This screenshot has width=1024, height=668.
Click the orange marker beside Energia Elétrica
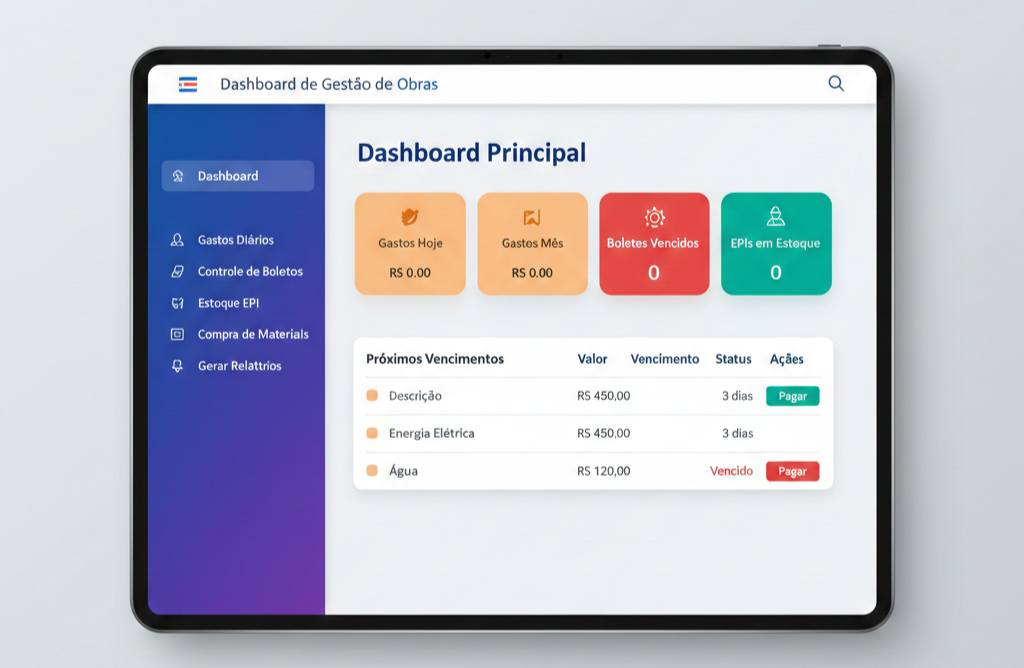point(372,433)
